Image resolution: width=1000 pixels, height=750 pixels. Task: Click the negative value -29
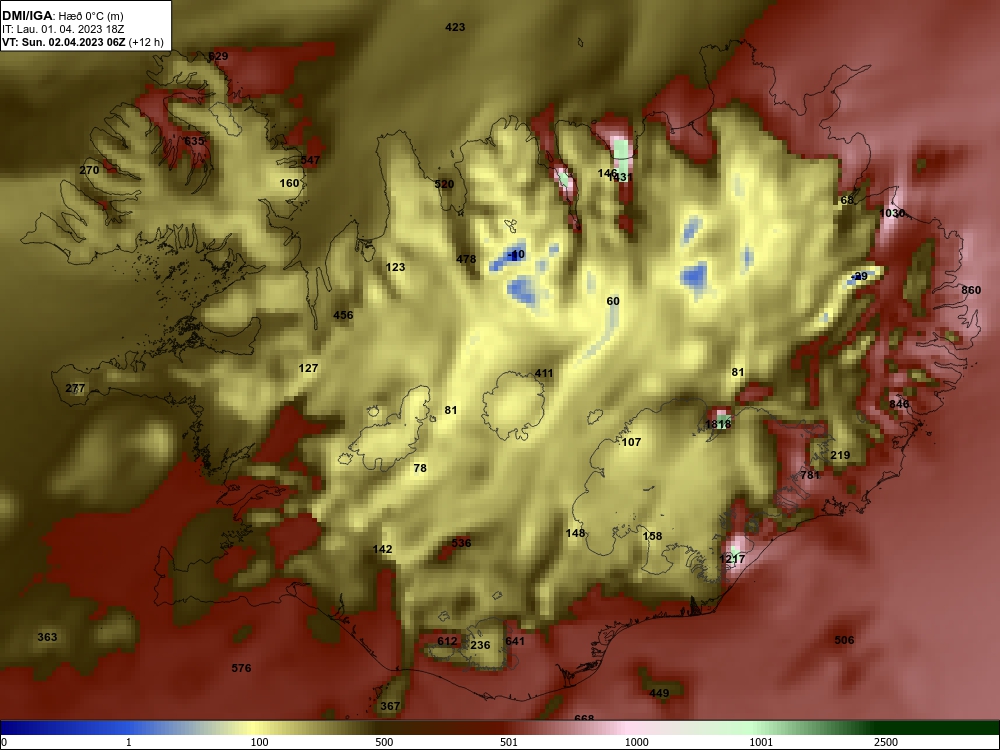click(860, 276)
